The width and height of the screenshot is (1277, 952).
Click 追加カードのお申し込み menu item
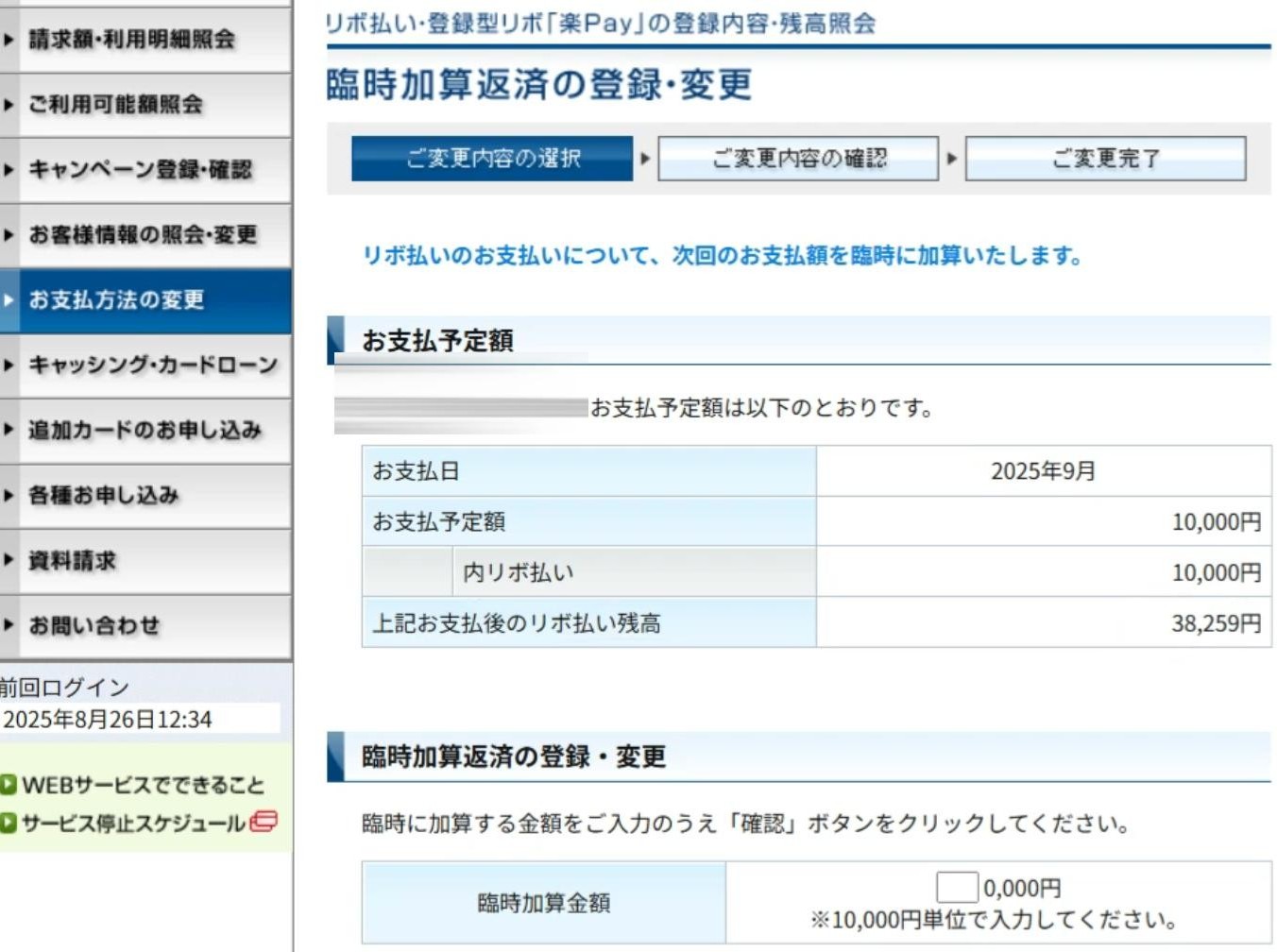(145, 431)
